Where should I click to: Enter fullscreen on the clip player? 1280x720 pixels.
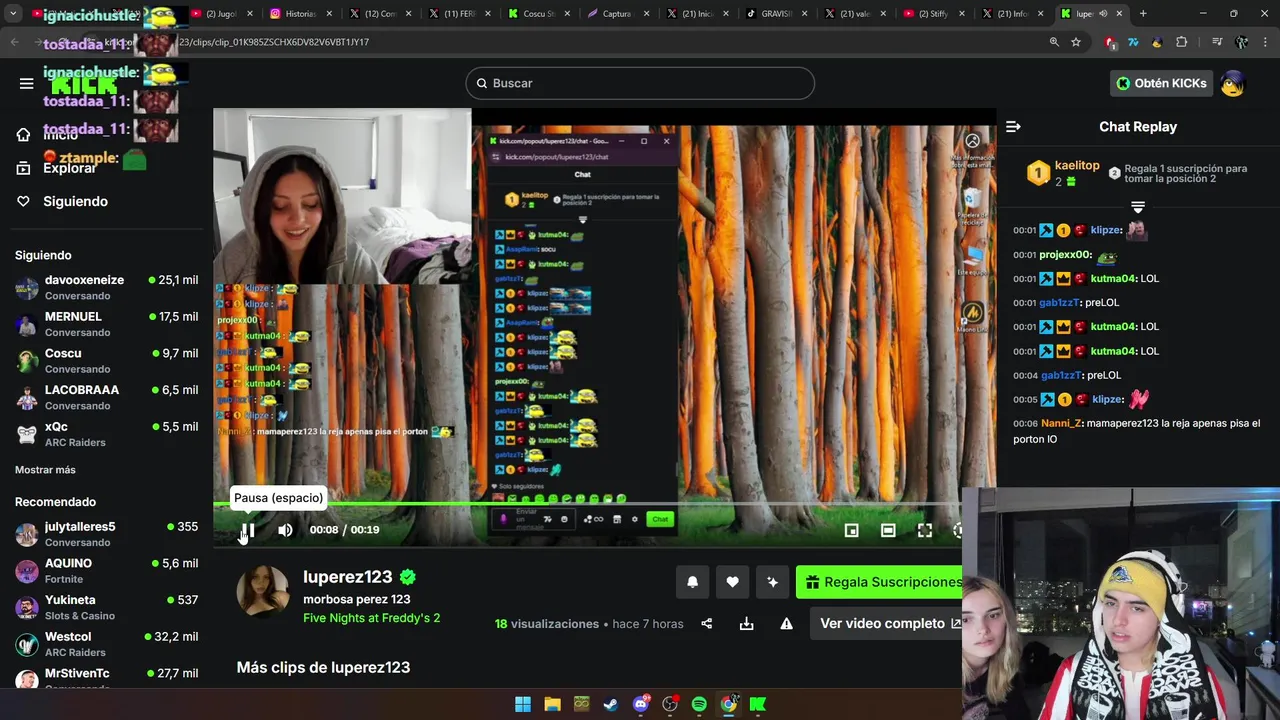click(x=925, y=530)
